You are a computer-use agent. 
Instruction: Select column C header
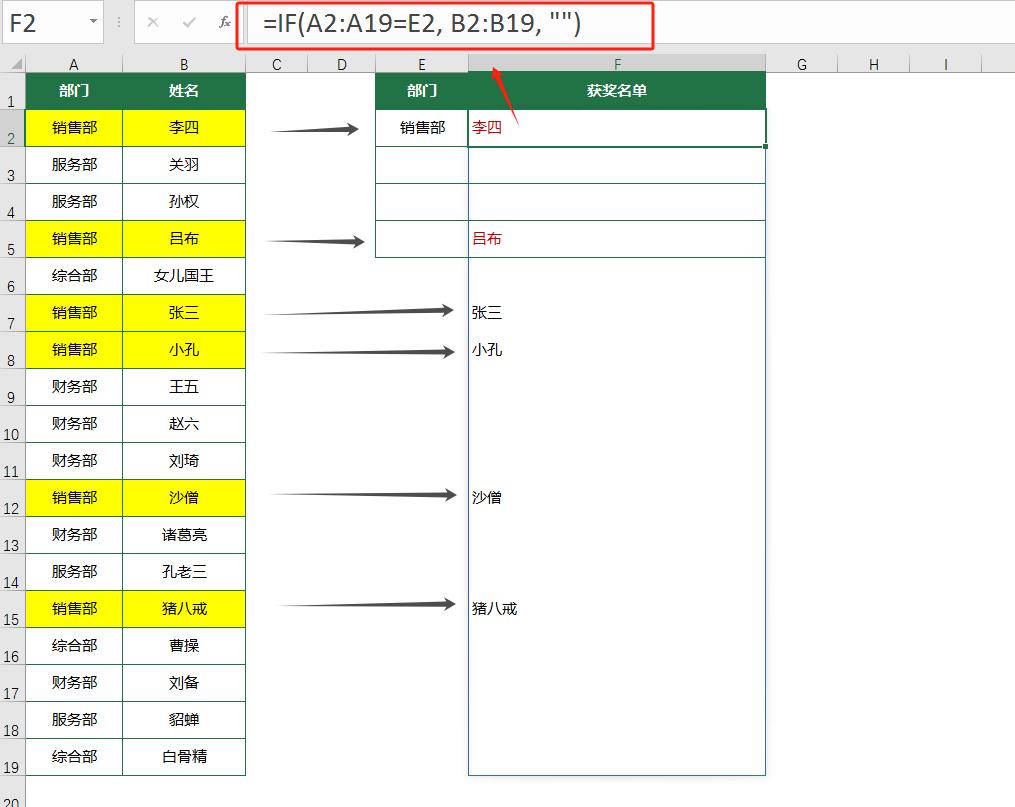pyautogui.click(x=276, y=64)
